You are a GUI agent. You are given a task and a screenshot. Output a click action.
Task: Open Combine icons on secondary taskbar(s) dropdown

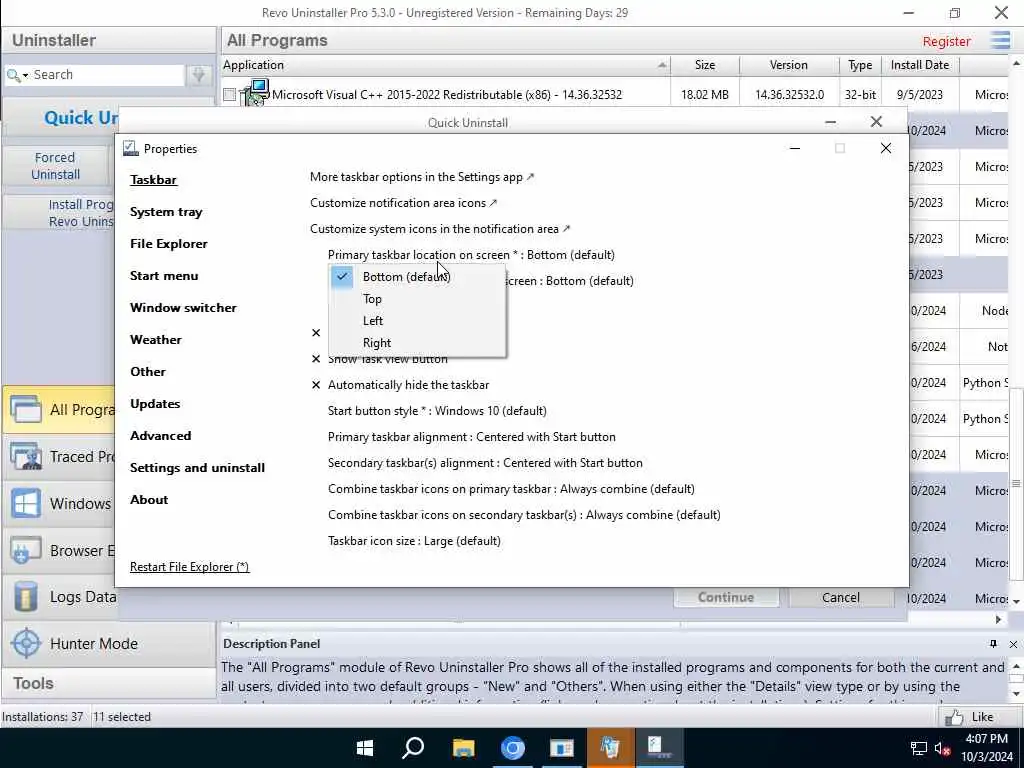(524, 515)
